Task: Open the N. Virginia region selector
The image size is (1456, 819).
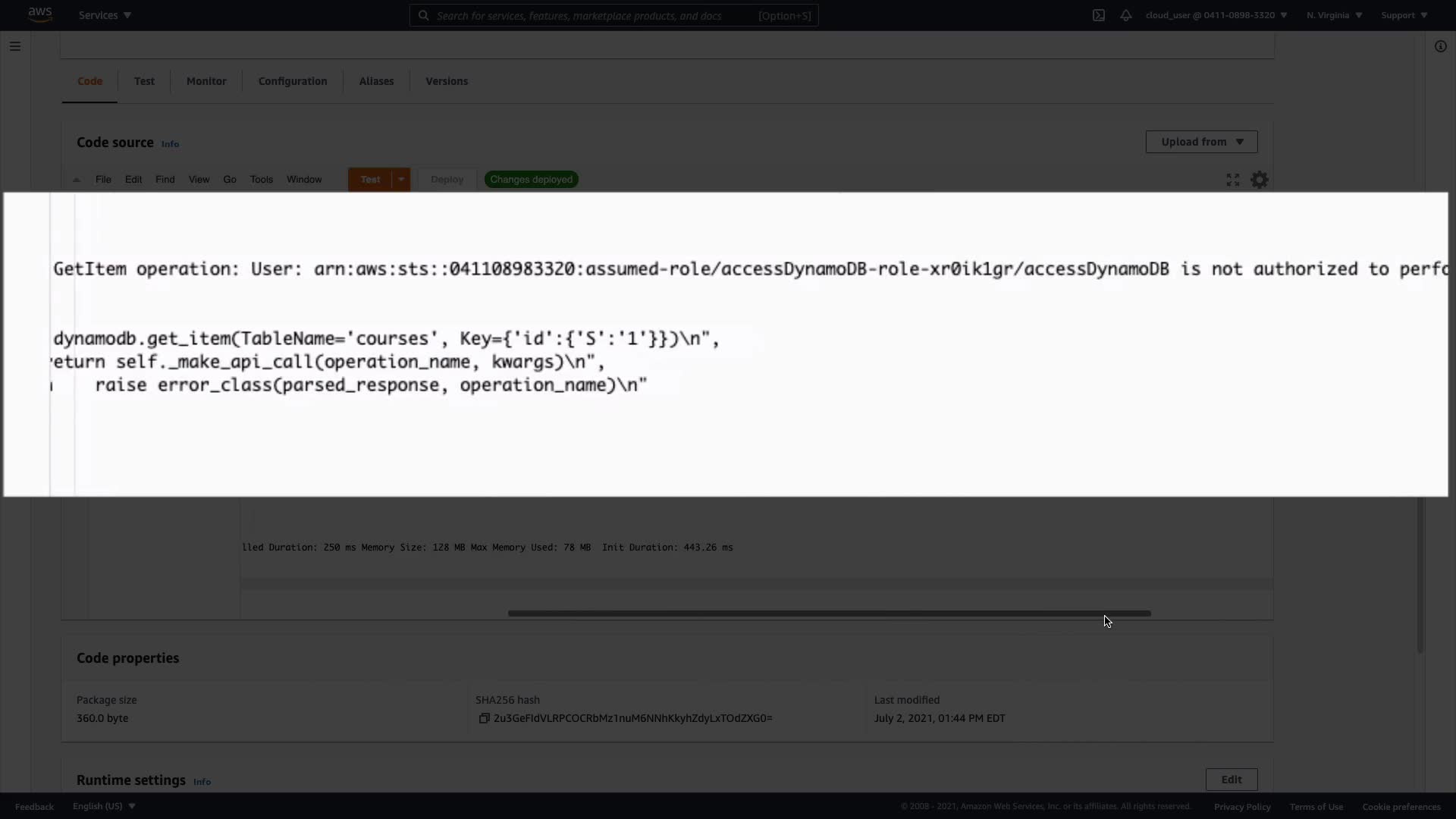Action: click(x=1334, y=15)
